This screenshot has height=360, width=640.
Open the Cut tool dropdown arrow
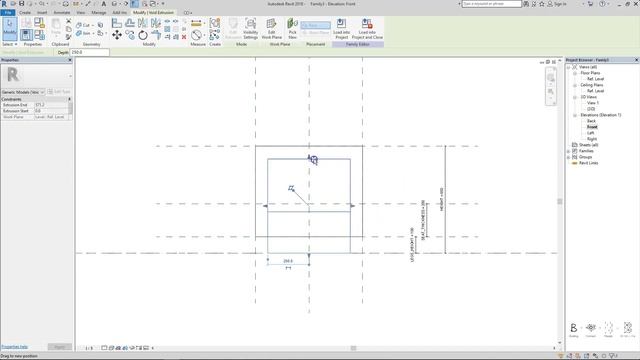pos(93,25)
